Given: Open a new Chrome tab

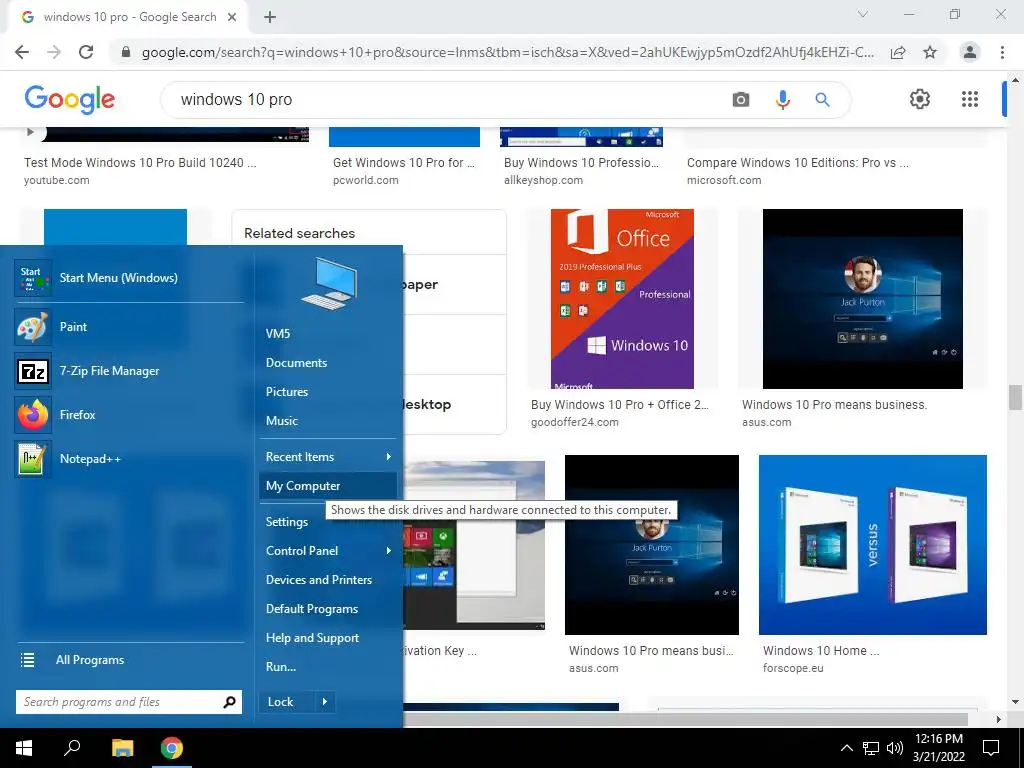Looking at the screenshot, I should (x=270, y=17).
